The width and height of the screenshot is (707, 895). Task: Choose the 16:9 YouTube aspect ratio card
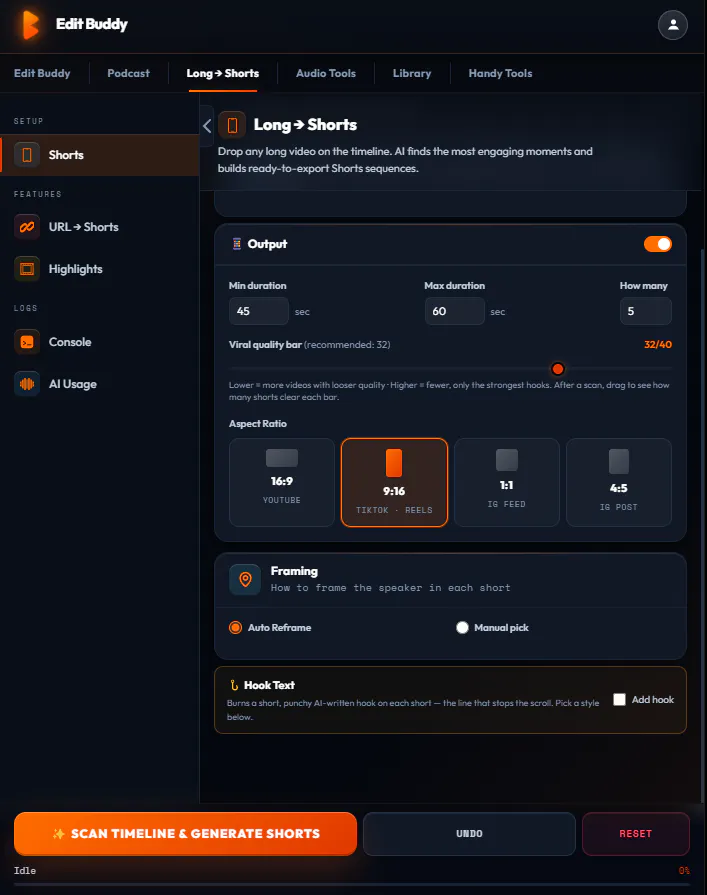(282, 482)
